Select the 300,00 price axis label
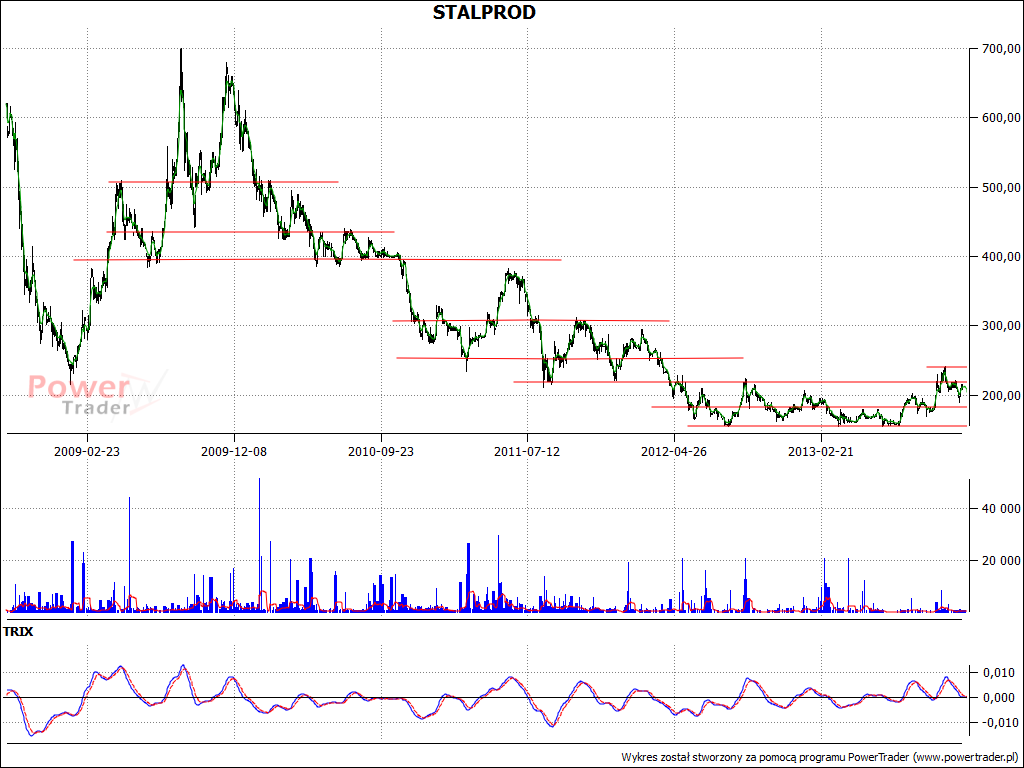1024x768 pixels. click(1000, 326)
